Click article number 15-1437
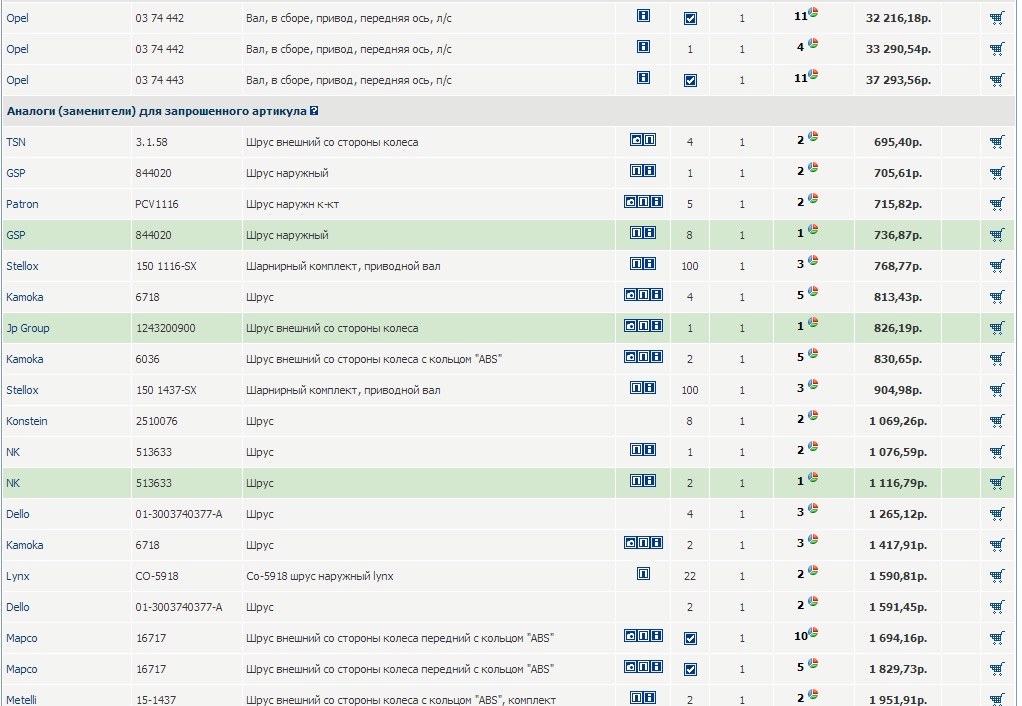The width and height of the screenshot is (1022, 706). coord(156,700)
